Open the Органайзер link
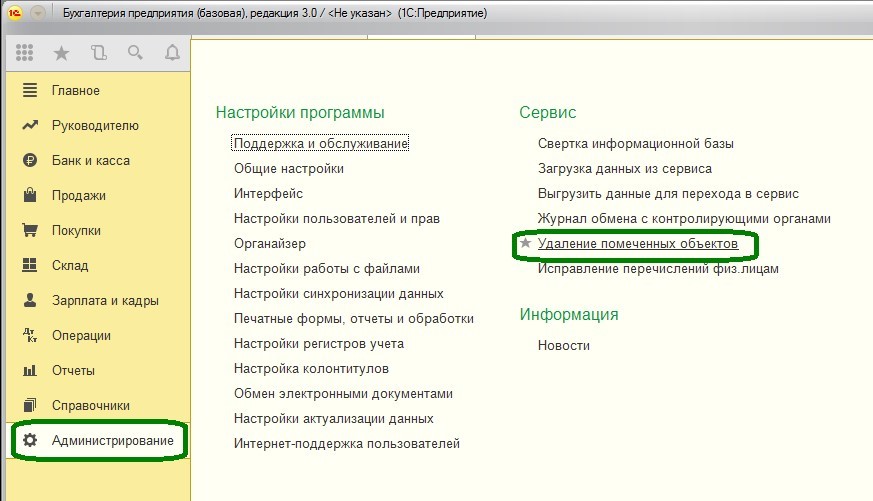 tap(270, 243)
